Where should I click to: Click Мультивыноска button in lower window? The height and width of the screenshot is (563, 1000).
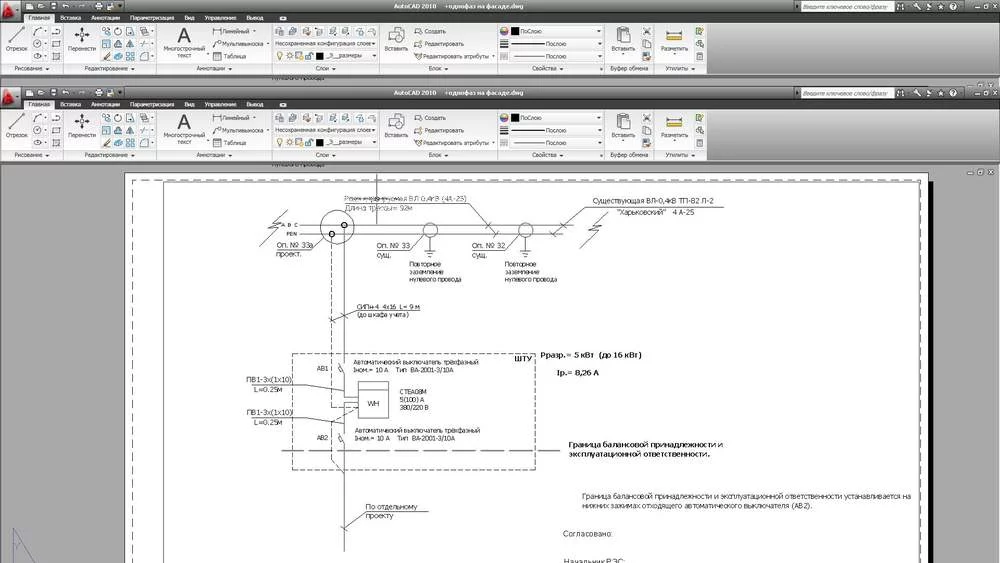[x=238, y=130]
